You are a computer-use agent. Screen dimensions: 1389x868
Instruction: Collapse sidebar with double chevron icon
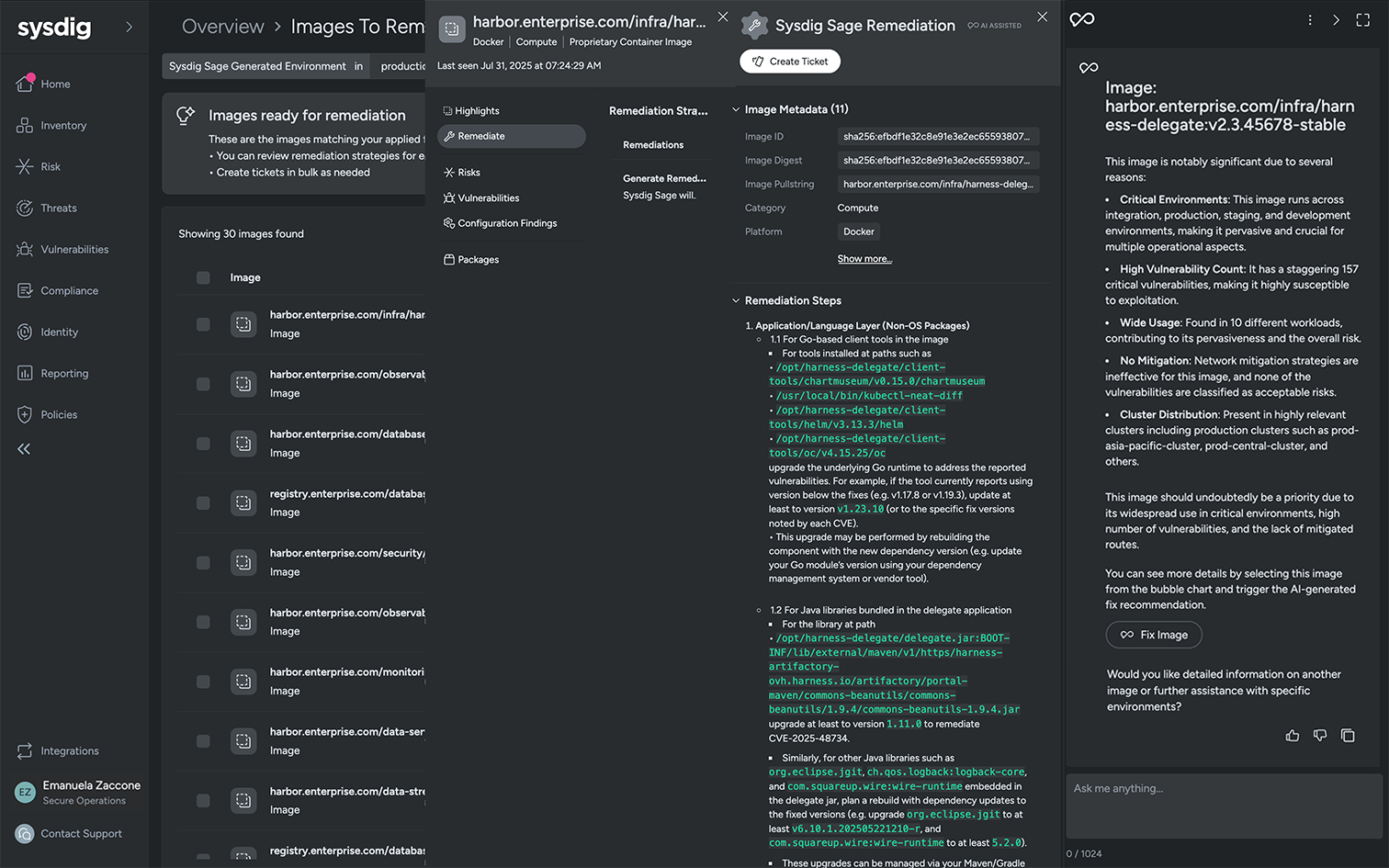[x=24, y=449]
